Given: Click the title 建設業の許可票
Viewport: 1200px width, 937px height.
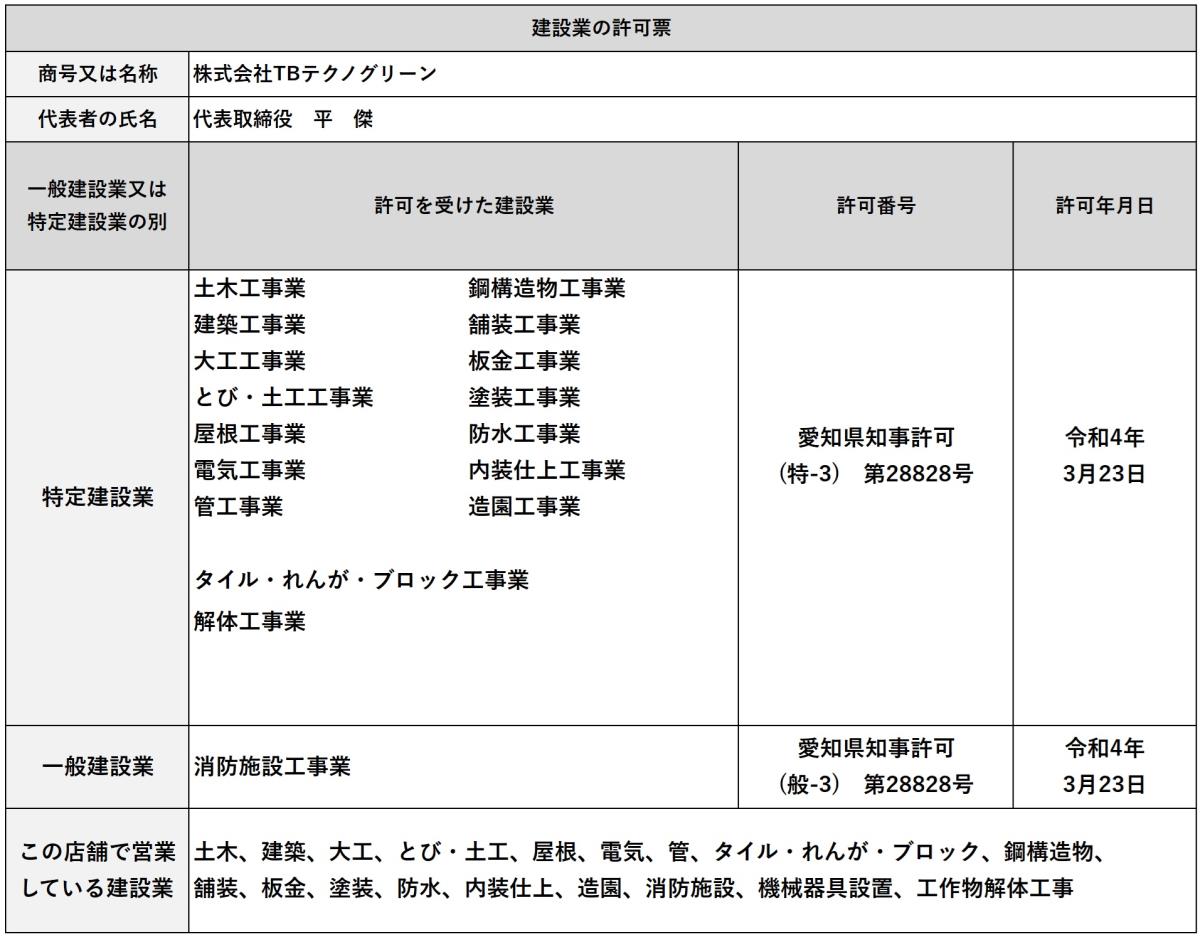Looking at the screenshot, I should pos(600,28).
